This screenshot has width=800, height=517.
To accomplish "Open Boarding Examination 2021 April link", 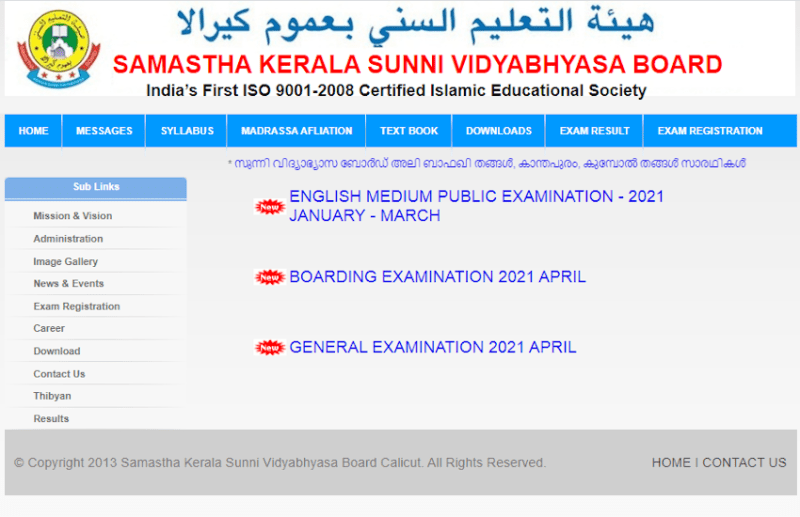I will [437, 277].
